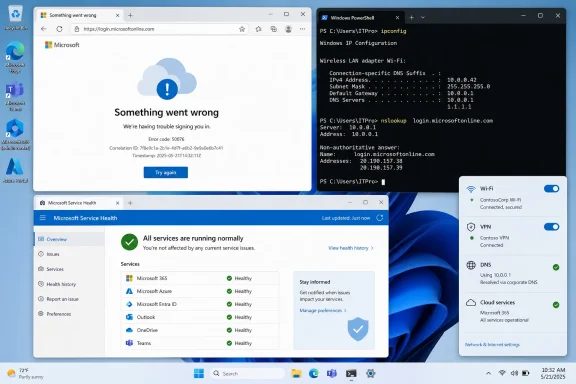Add login page to favorites star
The image size is (576, 384).
[242, 29]
